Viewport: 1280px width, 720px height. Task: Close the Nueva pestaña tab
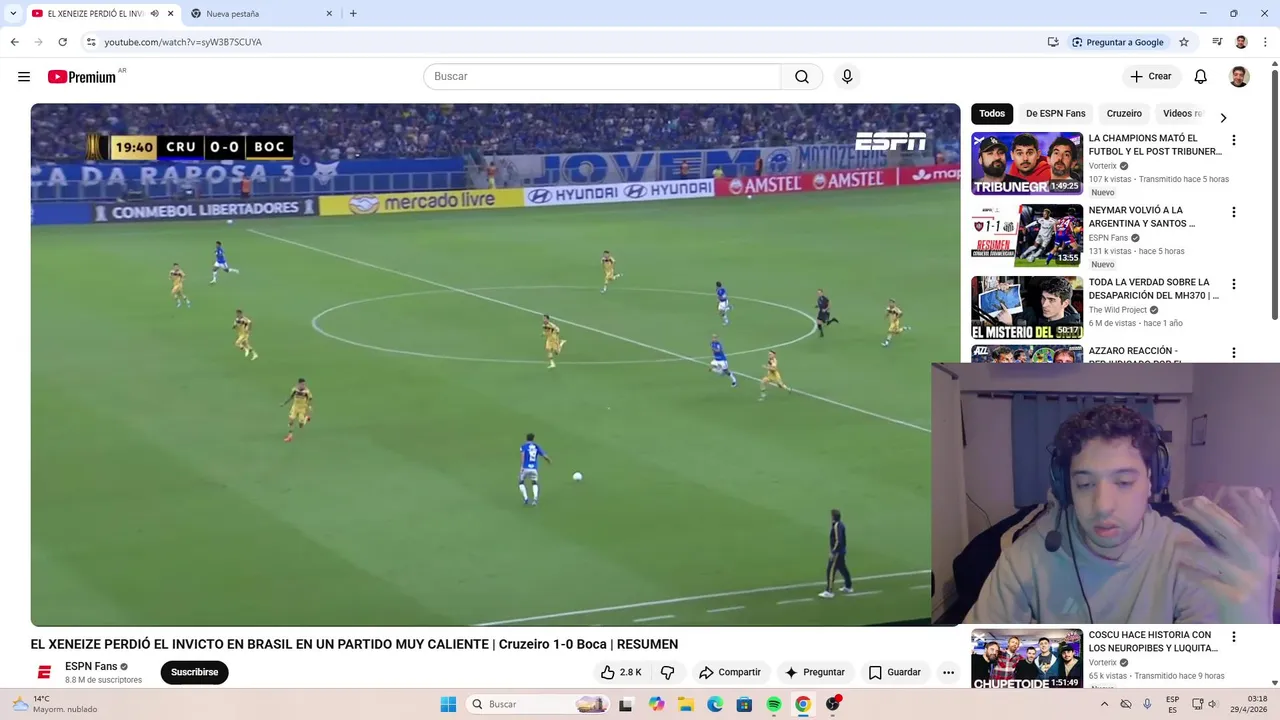pyautogui.click(x=329, y=13)
